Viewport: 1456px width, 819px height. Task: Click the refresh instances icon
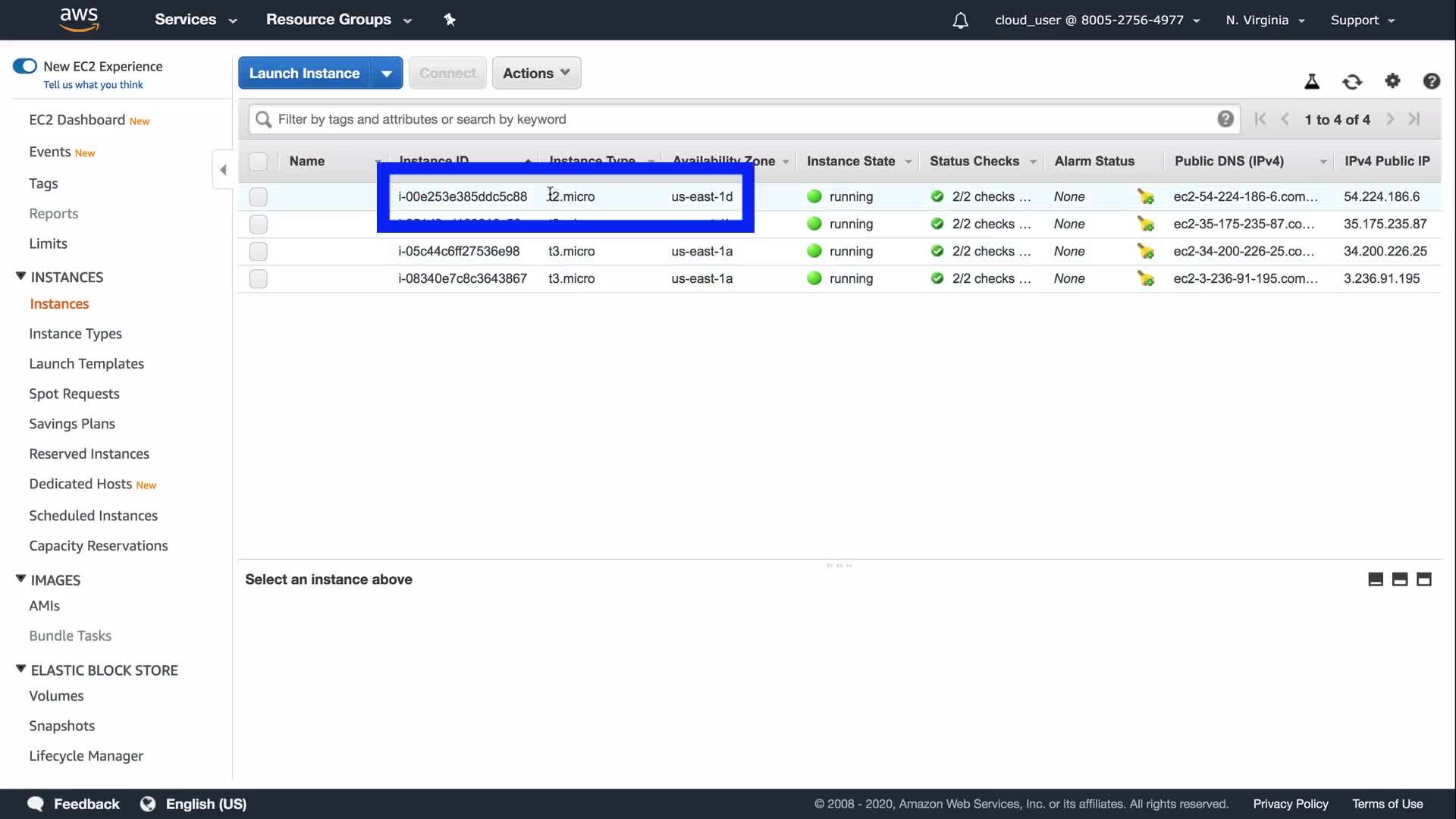1352,81
